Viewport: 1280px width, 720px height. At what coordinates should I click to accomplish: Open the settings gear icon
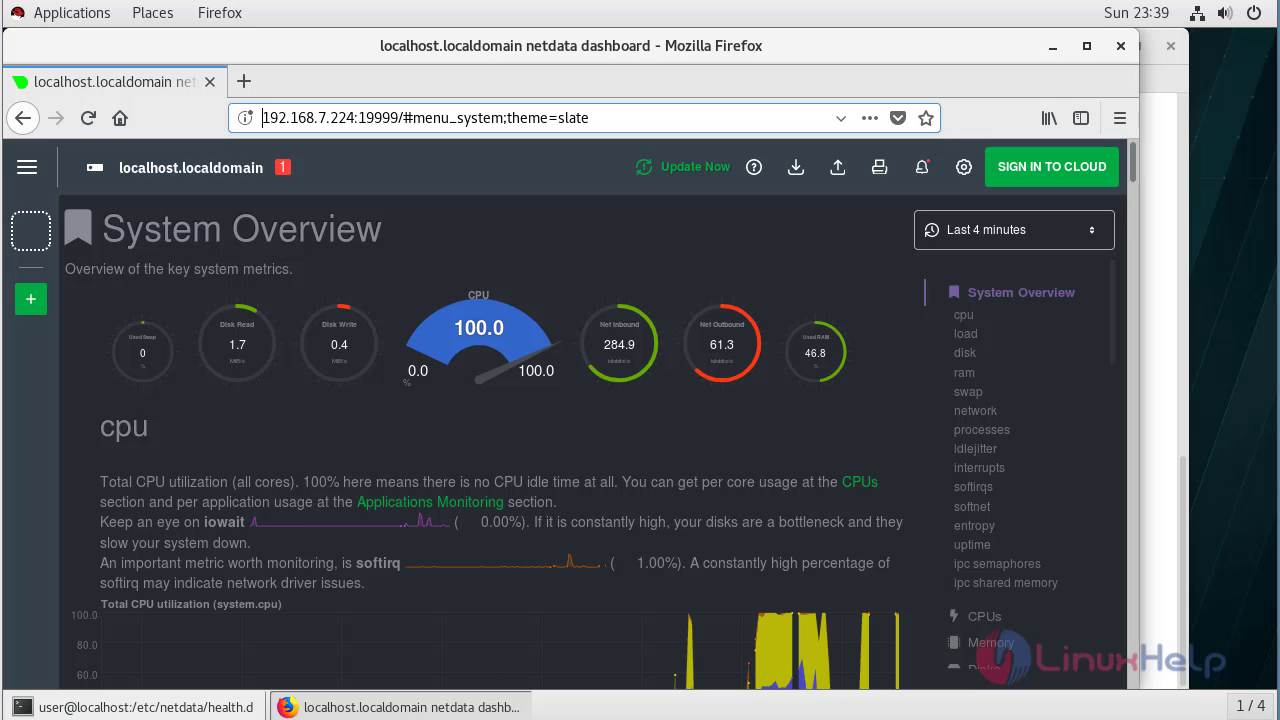pyautogui.click(x=964, y=167)
